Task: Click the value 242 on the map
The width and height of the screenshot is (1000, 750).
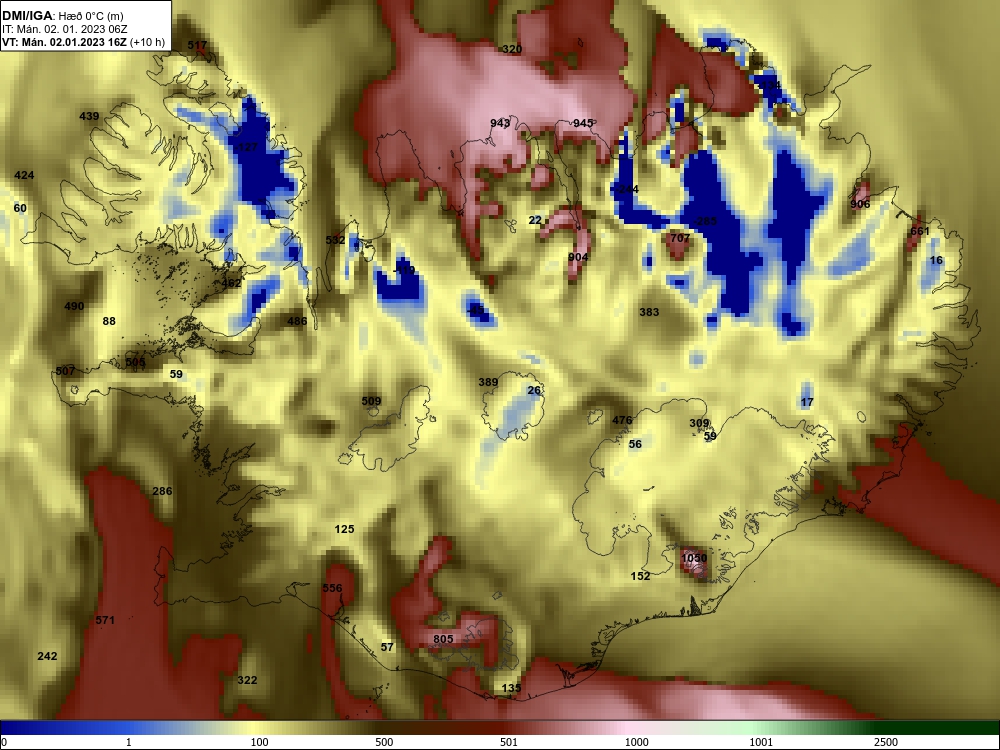Action: pyautogui.click(x=47, y=656)
